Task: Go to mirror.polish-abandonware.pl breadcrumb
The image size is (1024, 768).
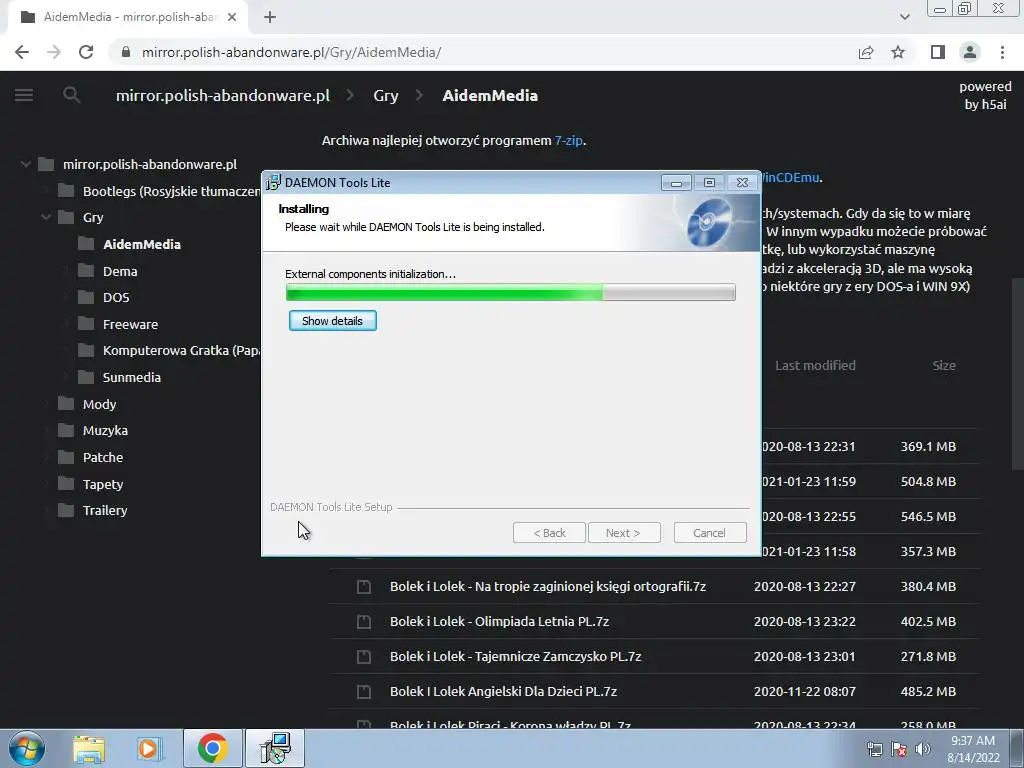Action: pyautogui.click(x=223, y=95)
